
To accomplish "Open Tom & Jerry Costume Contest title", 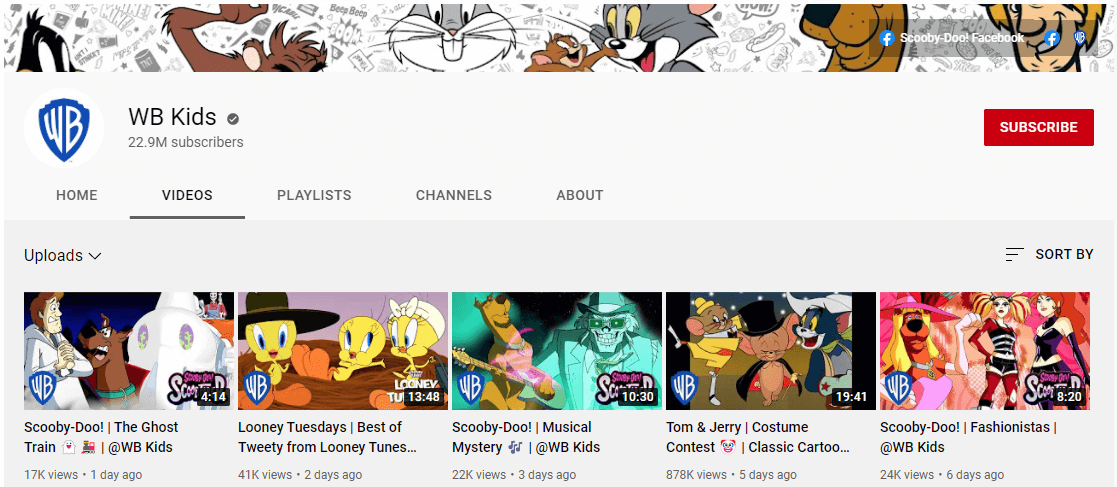I will (x=759, y=437).
